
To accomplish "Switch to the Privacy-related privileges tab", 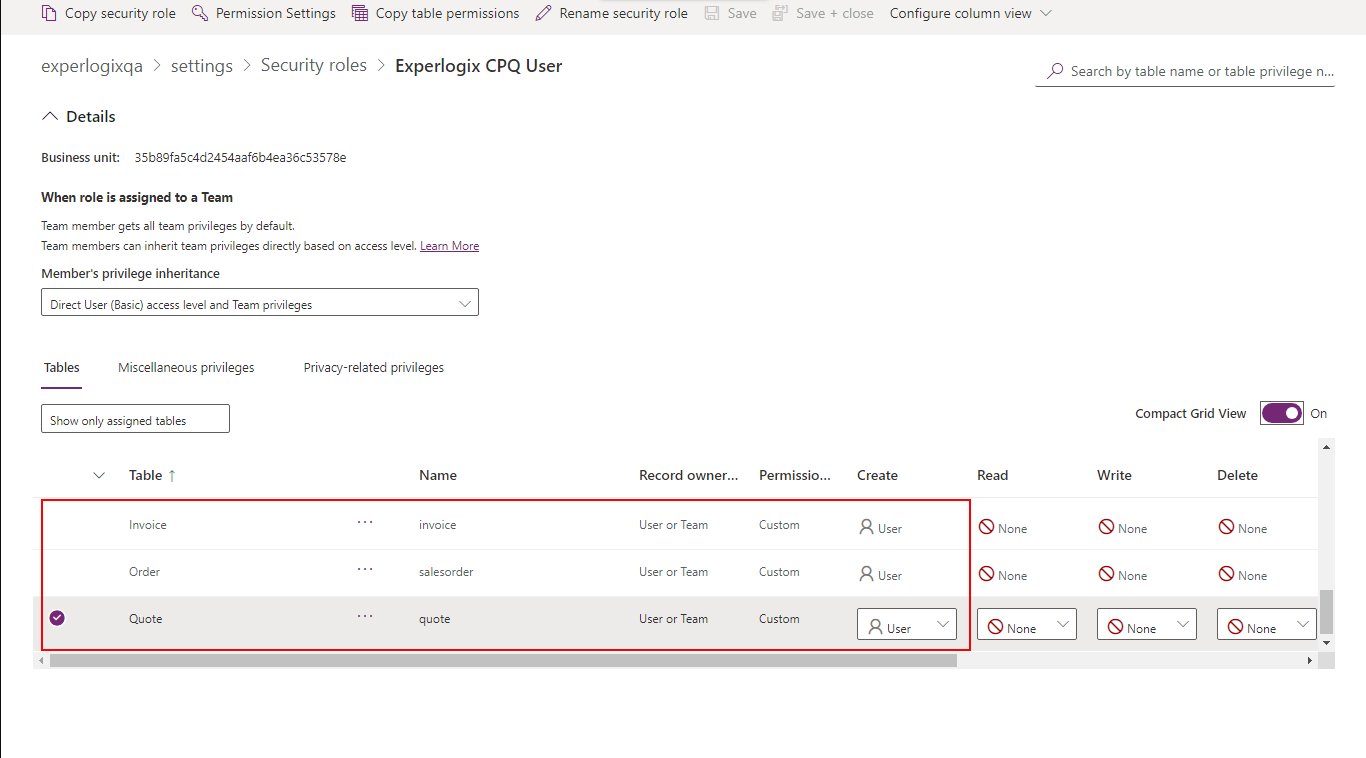I will pos(374,368).
